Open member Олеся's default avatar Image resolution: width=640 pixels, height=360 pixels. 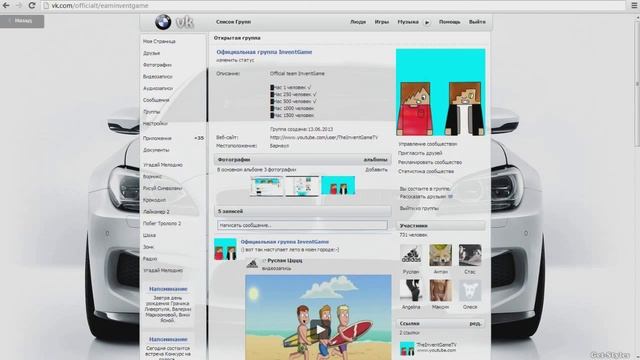coord(470,291)
